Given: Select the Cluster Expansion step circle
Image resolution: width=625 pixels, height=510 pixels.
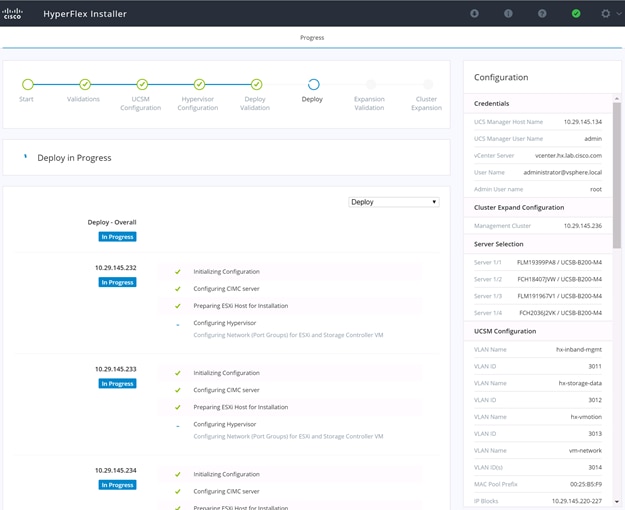Looking at the screenshot, I should point(428,85).
